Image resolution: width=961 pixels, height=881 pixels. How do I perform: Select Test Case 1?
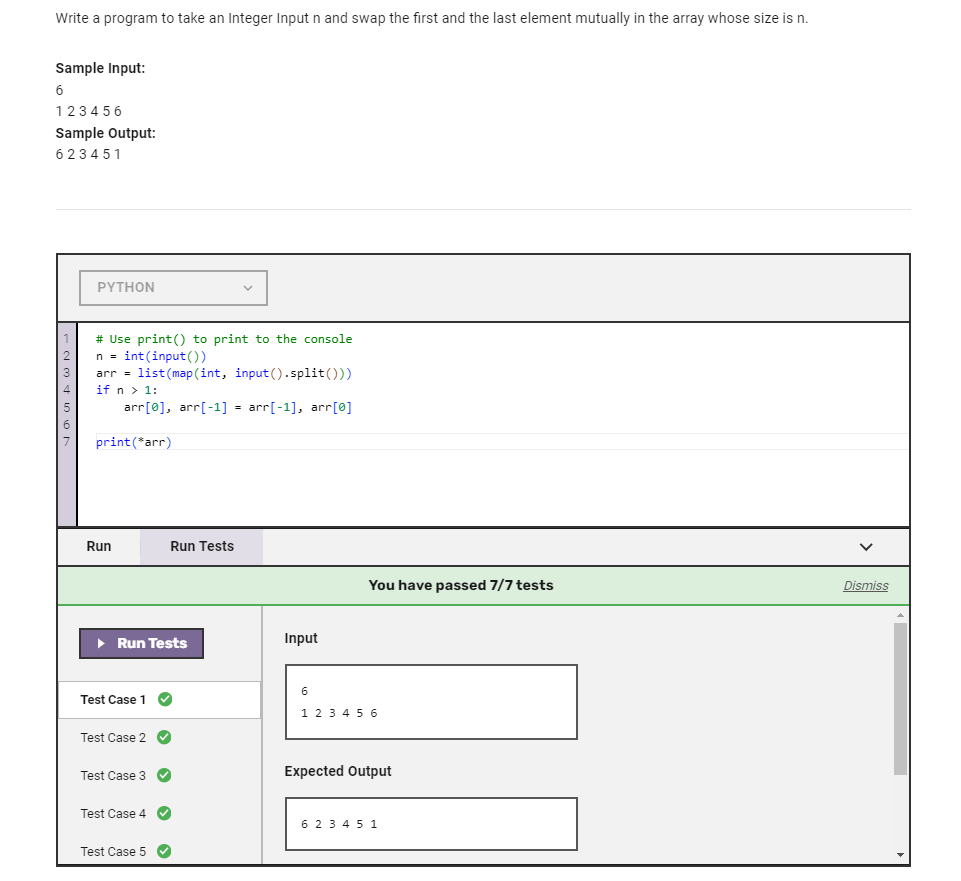[x=159, y=700]
